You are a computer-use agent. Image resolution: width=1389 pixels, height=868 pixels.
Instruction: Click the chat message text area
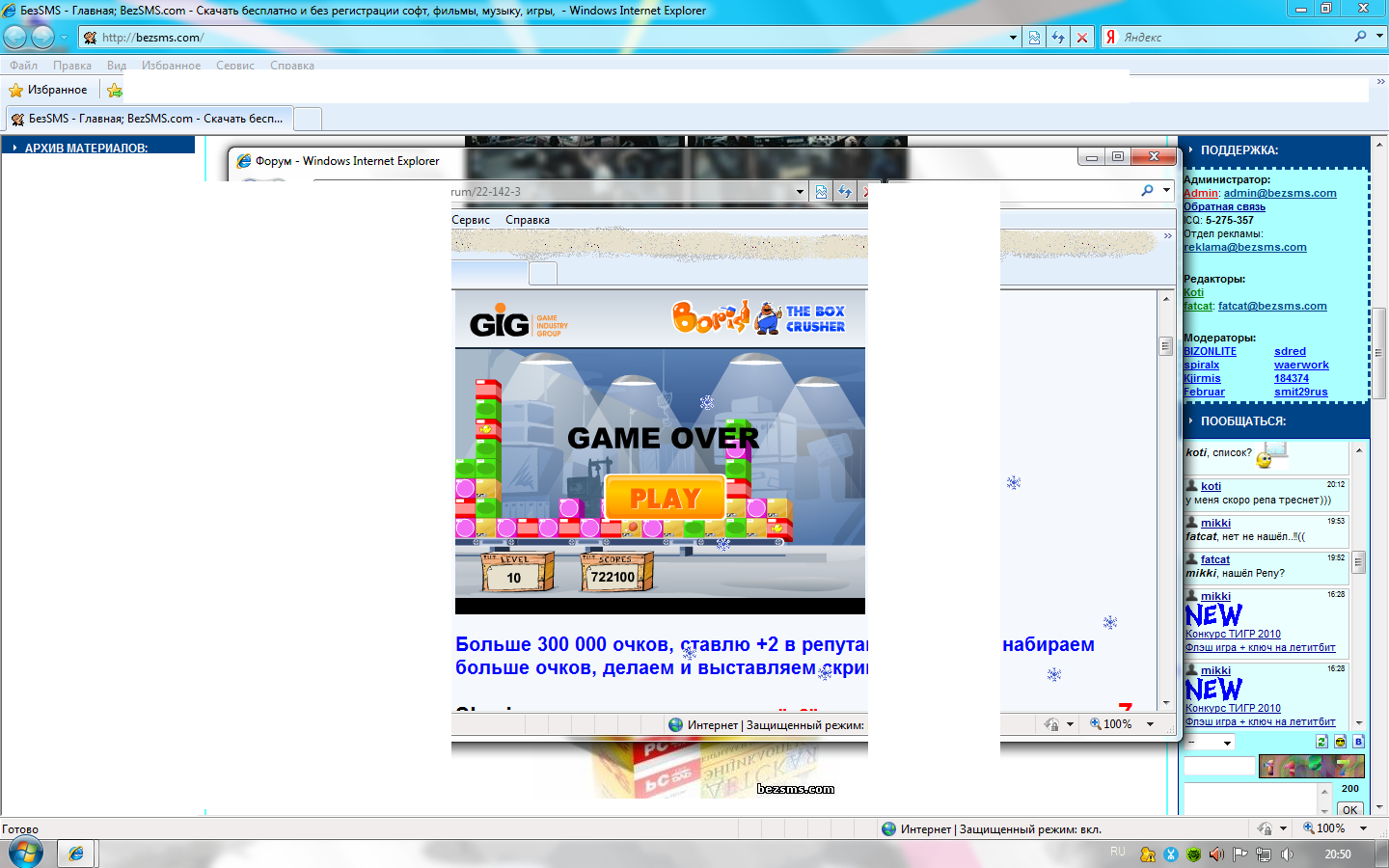coord(1251,799)
